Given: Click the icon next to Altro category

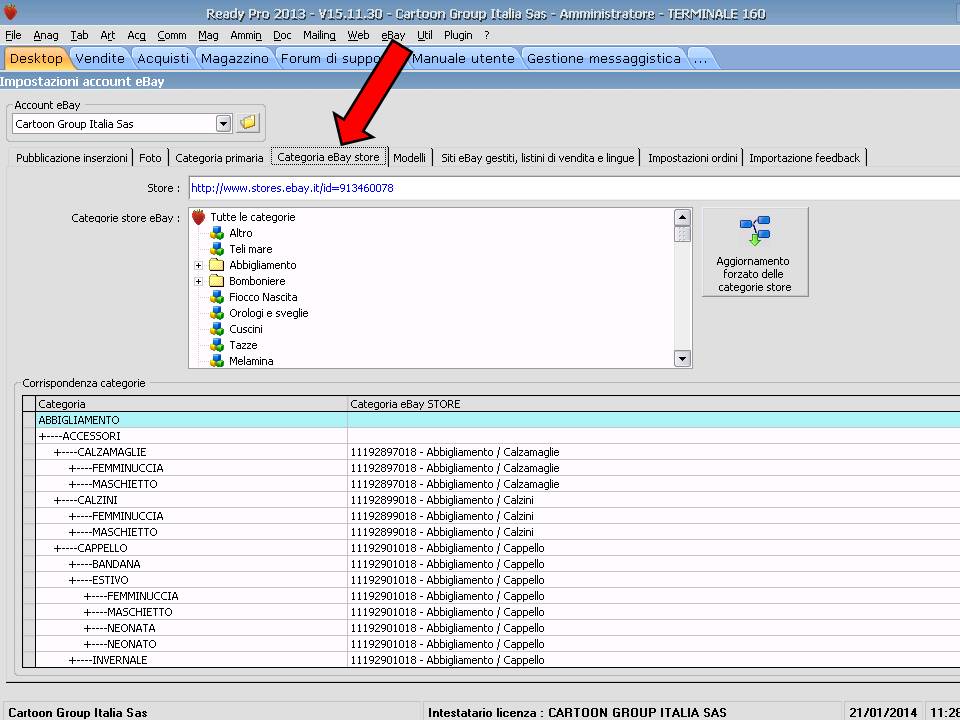Looking at the screenshot, I should 217,233.
